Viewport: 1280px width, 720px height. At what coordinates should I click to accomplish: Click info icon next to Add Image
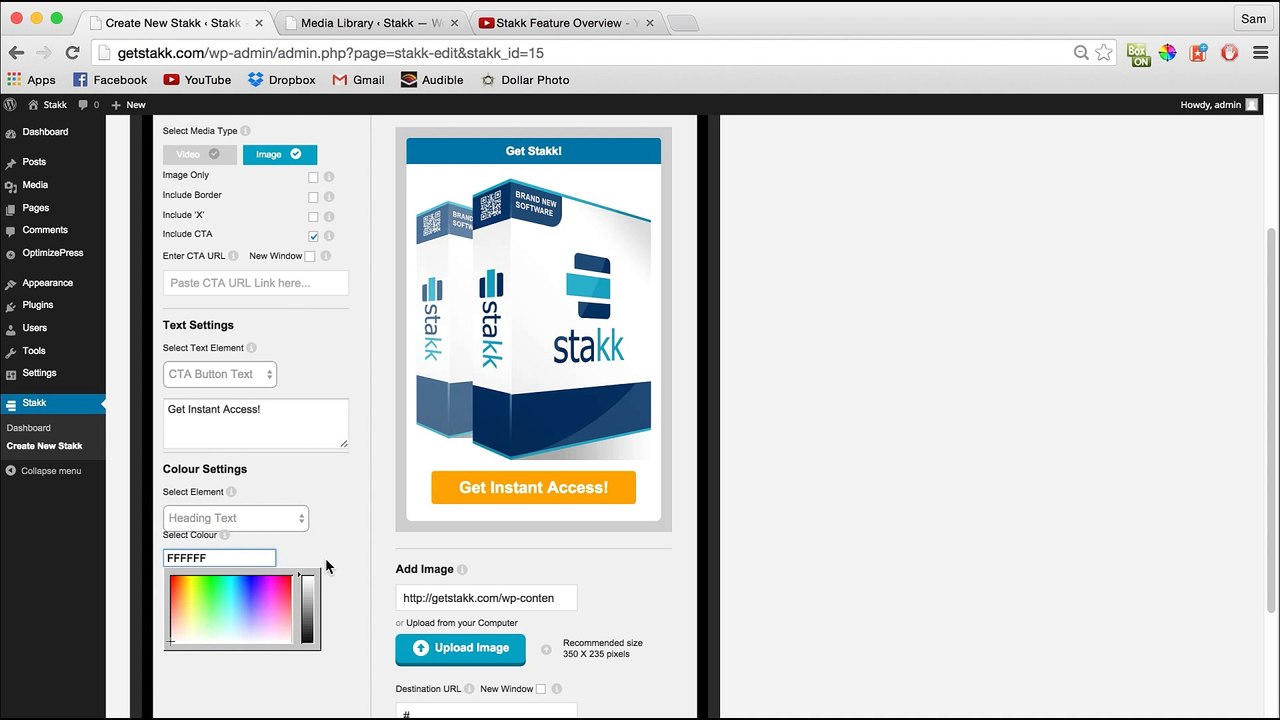(x=463, y=569)
